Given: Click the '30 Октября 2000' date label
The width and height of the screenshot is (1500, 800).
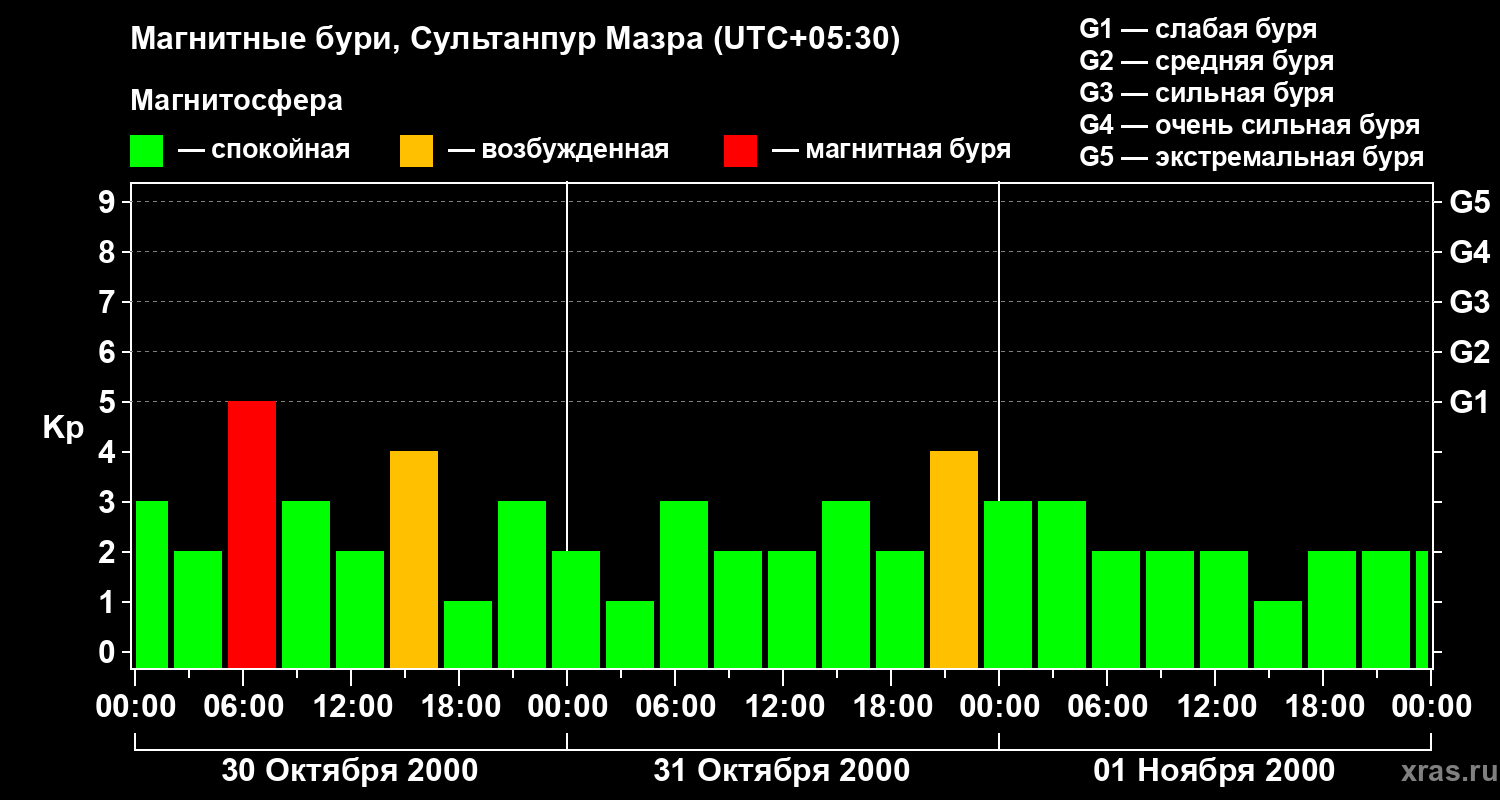Looking at the screenshot, I should (x=349, y=771).
